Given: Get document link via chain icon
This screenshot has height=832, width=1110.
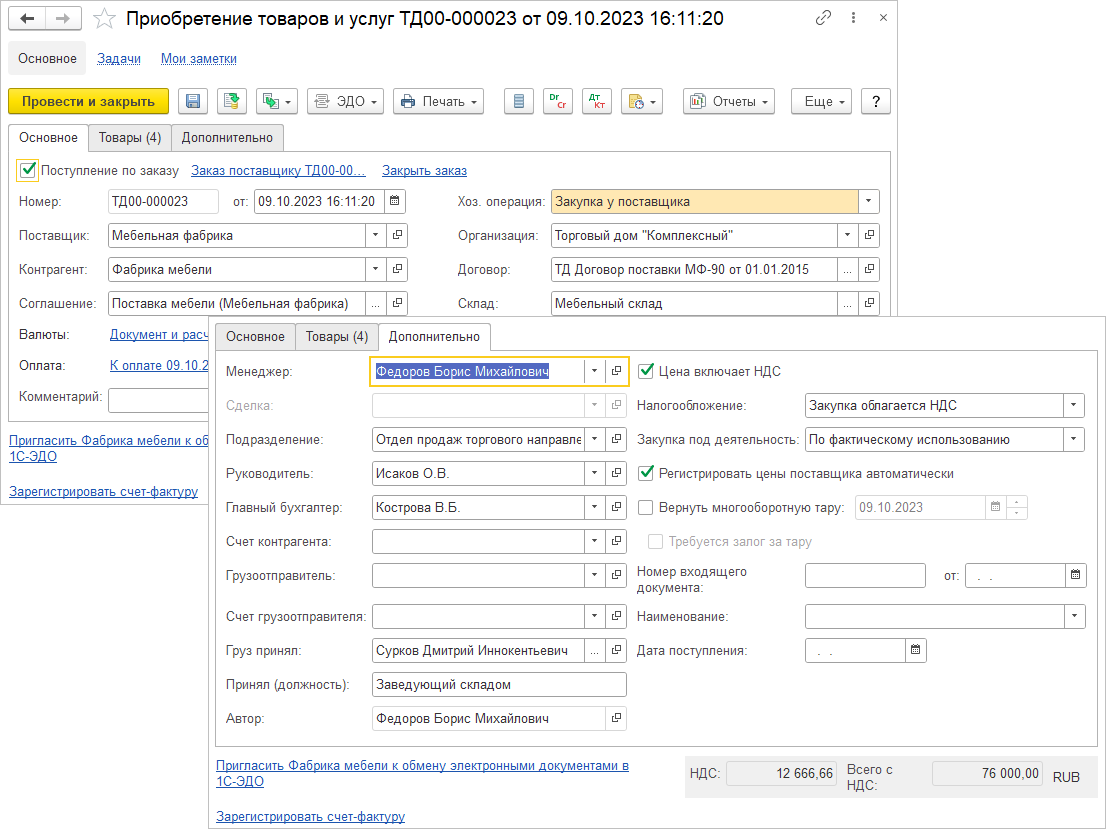Looking at the screenshot, I should pos(823,19).
